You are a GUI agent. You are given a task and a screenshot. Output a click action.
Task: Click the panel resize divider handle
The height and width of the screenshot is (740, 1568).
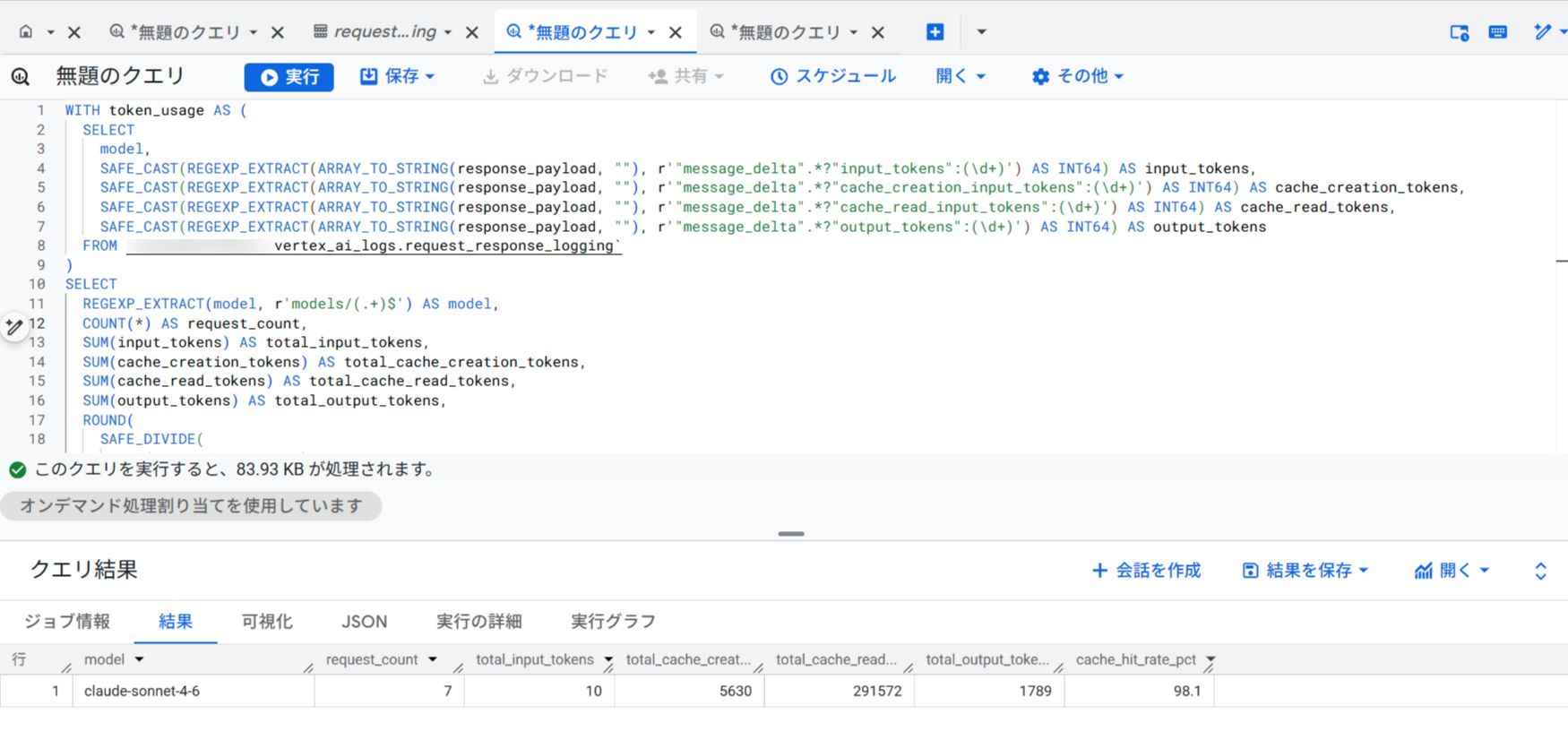pyautogui.click(x=790, y=534)
